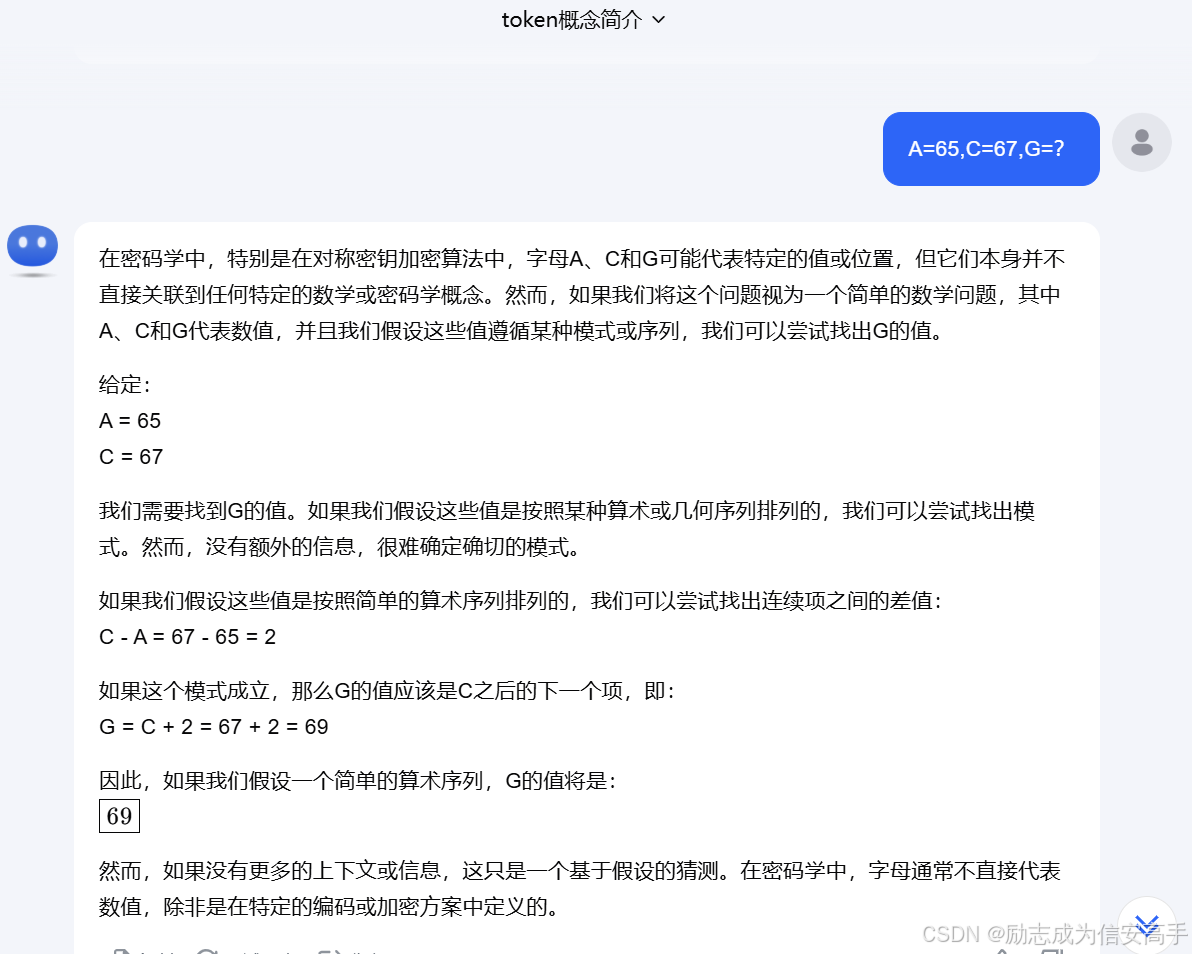Screen dimensions: 1192x954
Task: Click the sentence starting '如果我们假设这些值是按照简单'
Action: coord(521,601)
